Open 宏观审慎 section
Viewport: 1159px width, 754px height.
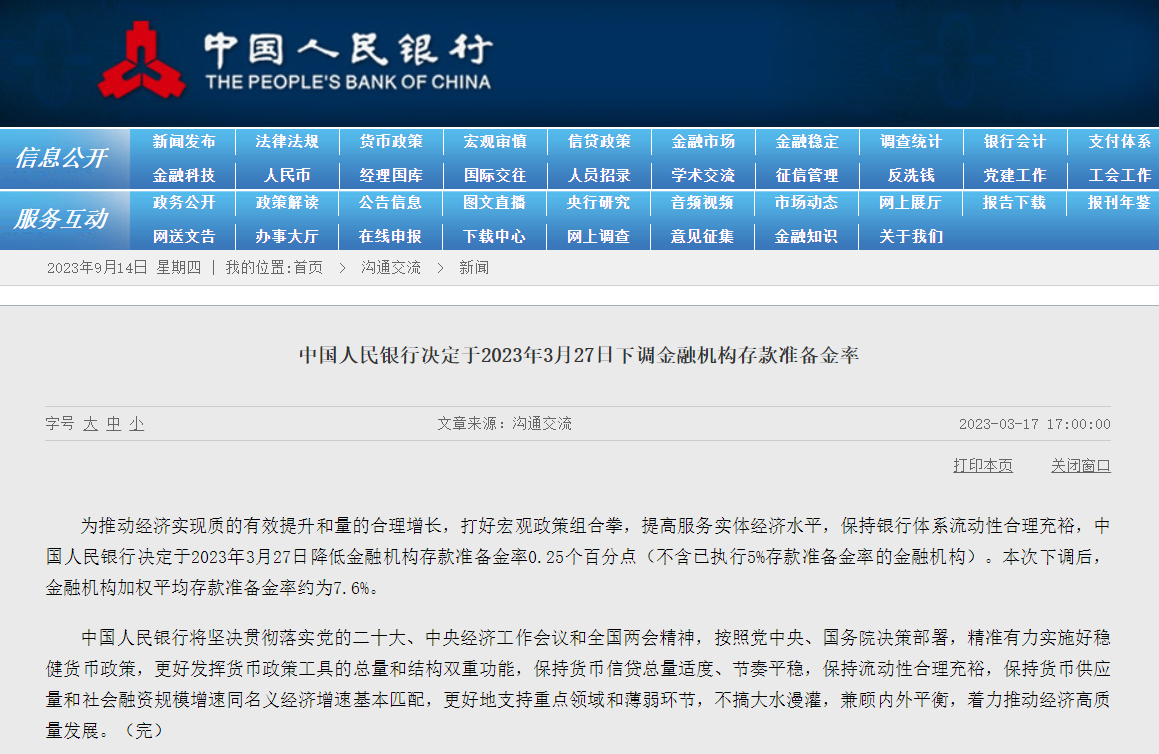click(495, 141)
